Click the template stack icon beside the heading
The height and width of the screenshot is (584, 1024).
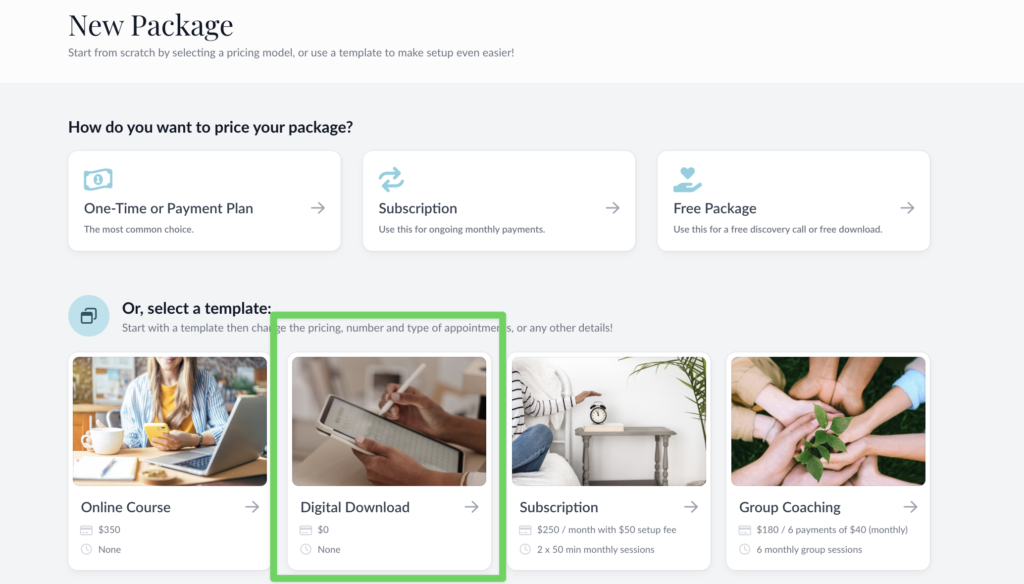click(88, 316)
